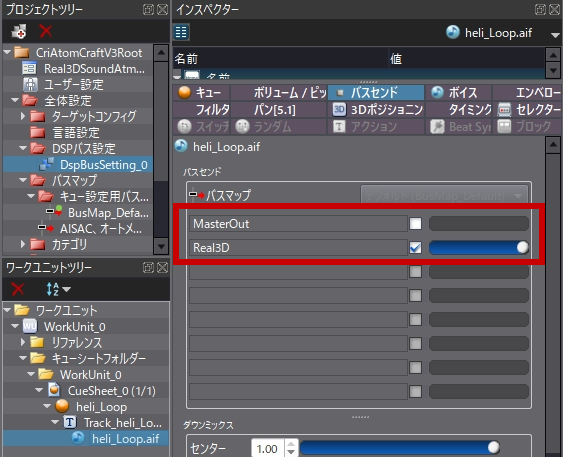Open the エンベロープ tab
Viewport: 563px width, 457px height.
[x=527, y=93]
